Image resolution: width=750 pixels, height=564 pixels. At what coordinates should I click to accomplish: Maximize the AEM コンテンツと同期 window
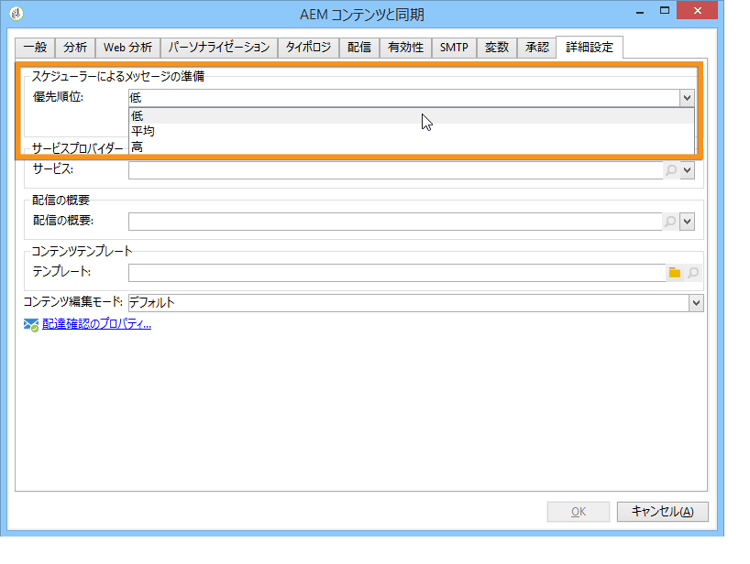664,11
